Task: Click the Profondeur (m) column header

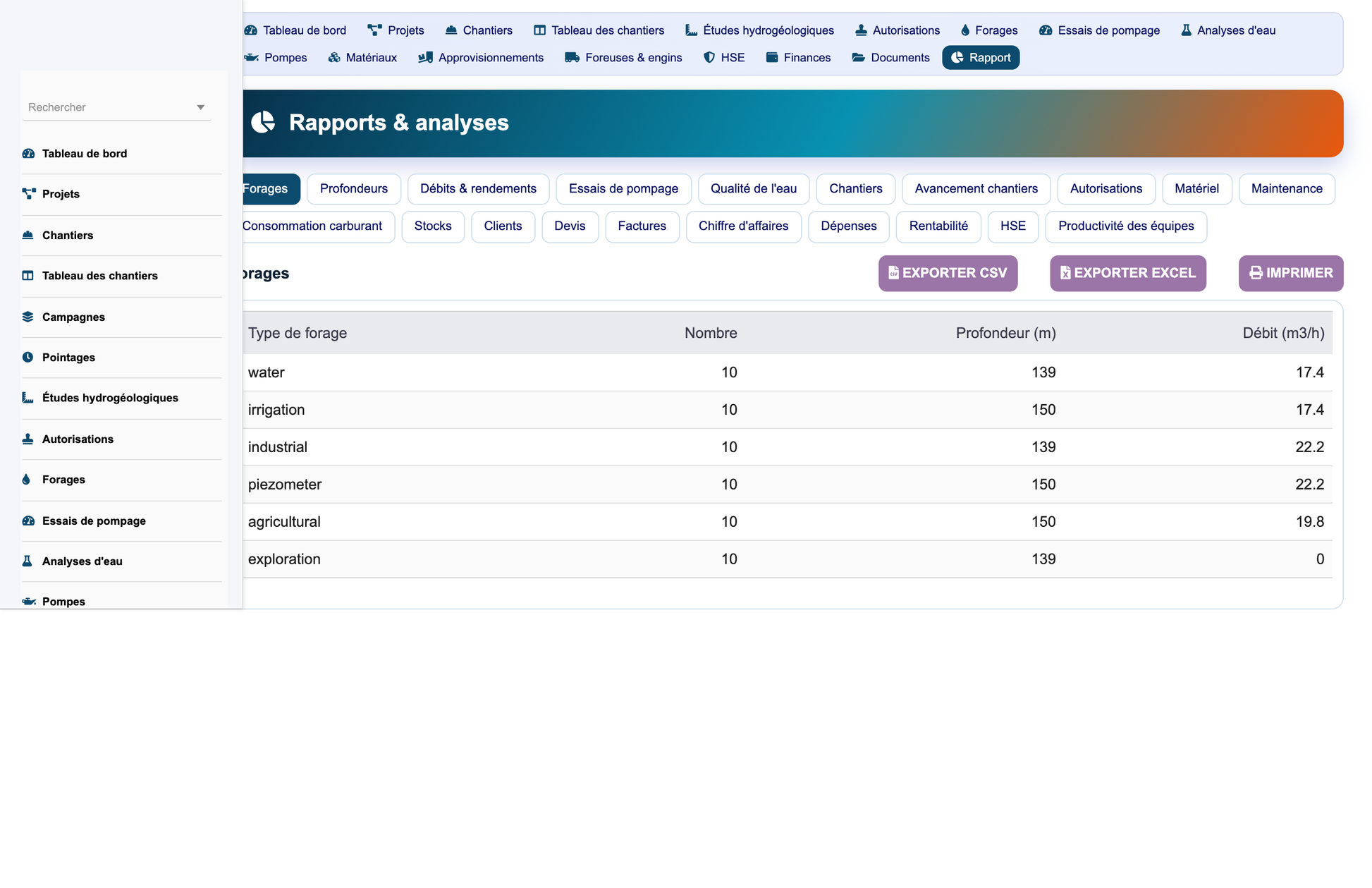Action: 1005,333
